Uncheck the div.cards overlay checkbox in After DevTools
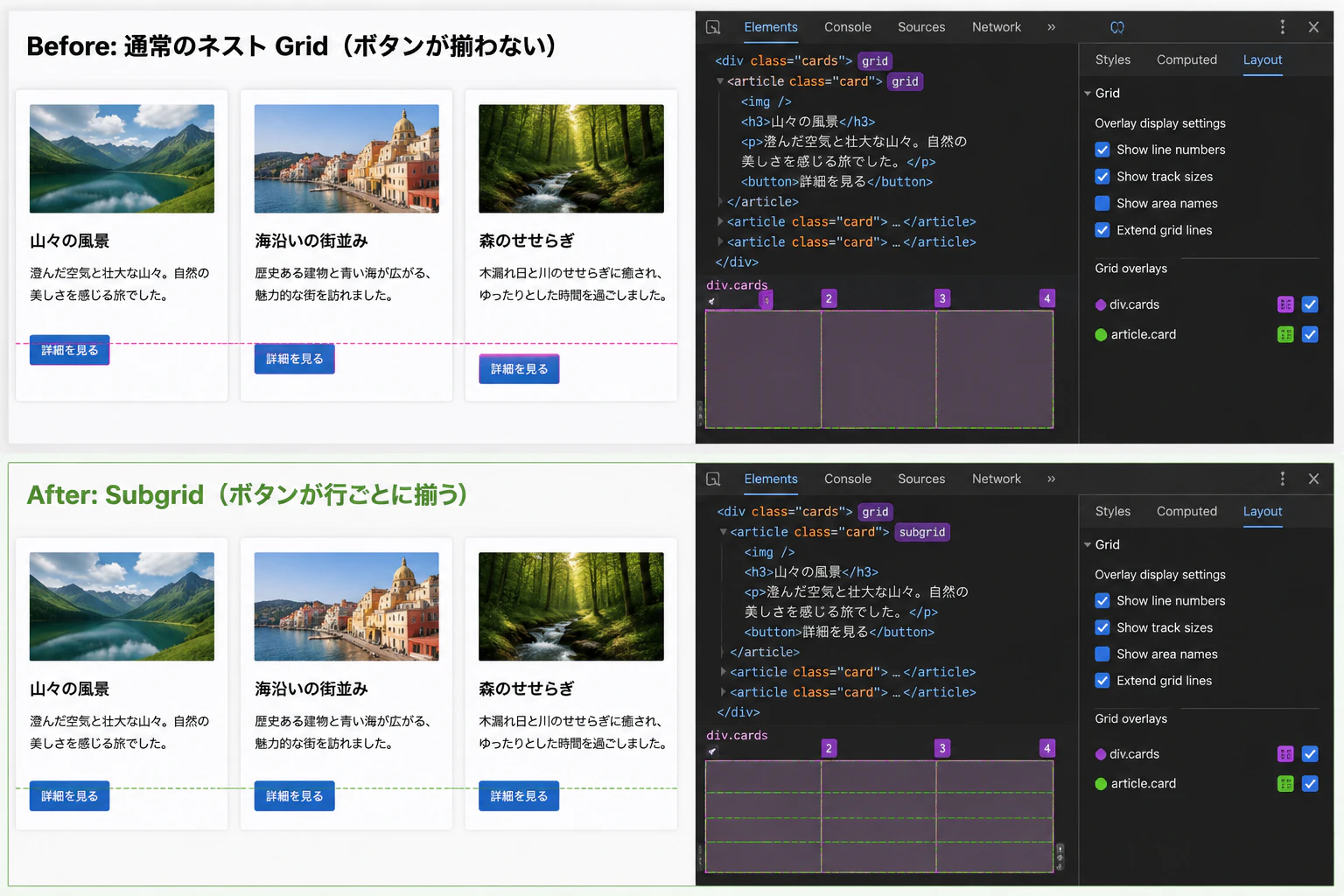Viewport: 1344px width, 896px height. pos(1310,753)
